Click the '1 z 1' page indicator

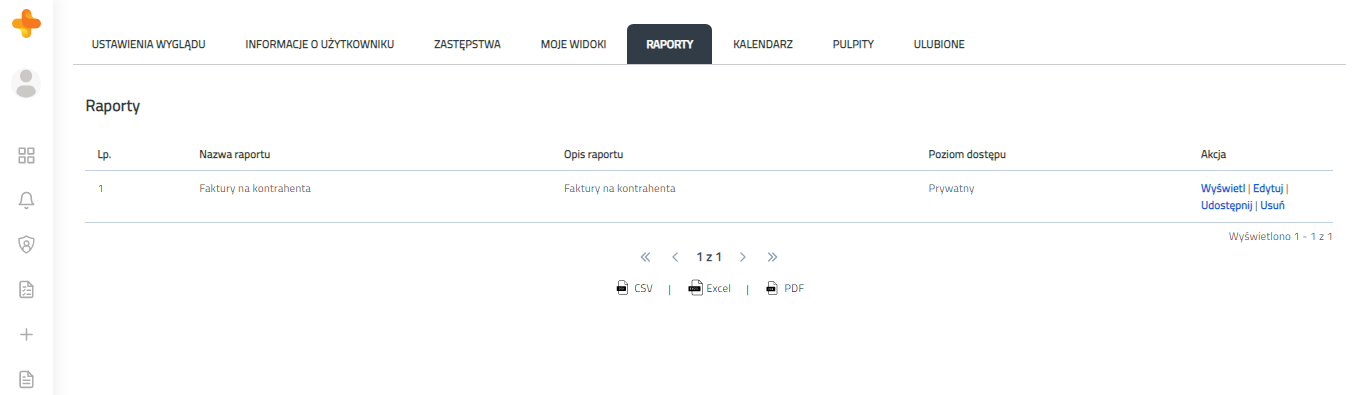click(x=709, y=257)
